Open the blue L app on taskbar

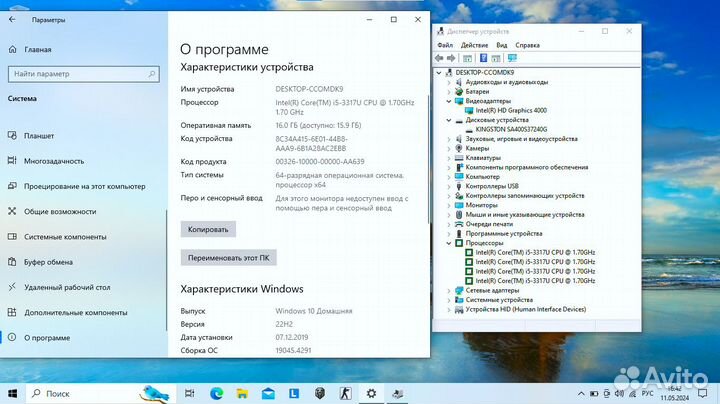[294, 393]
